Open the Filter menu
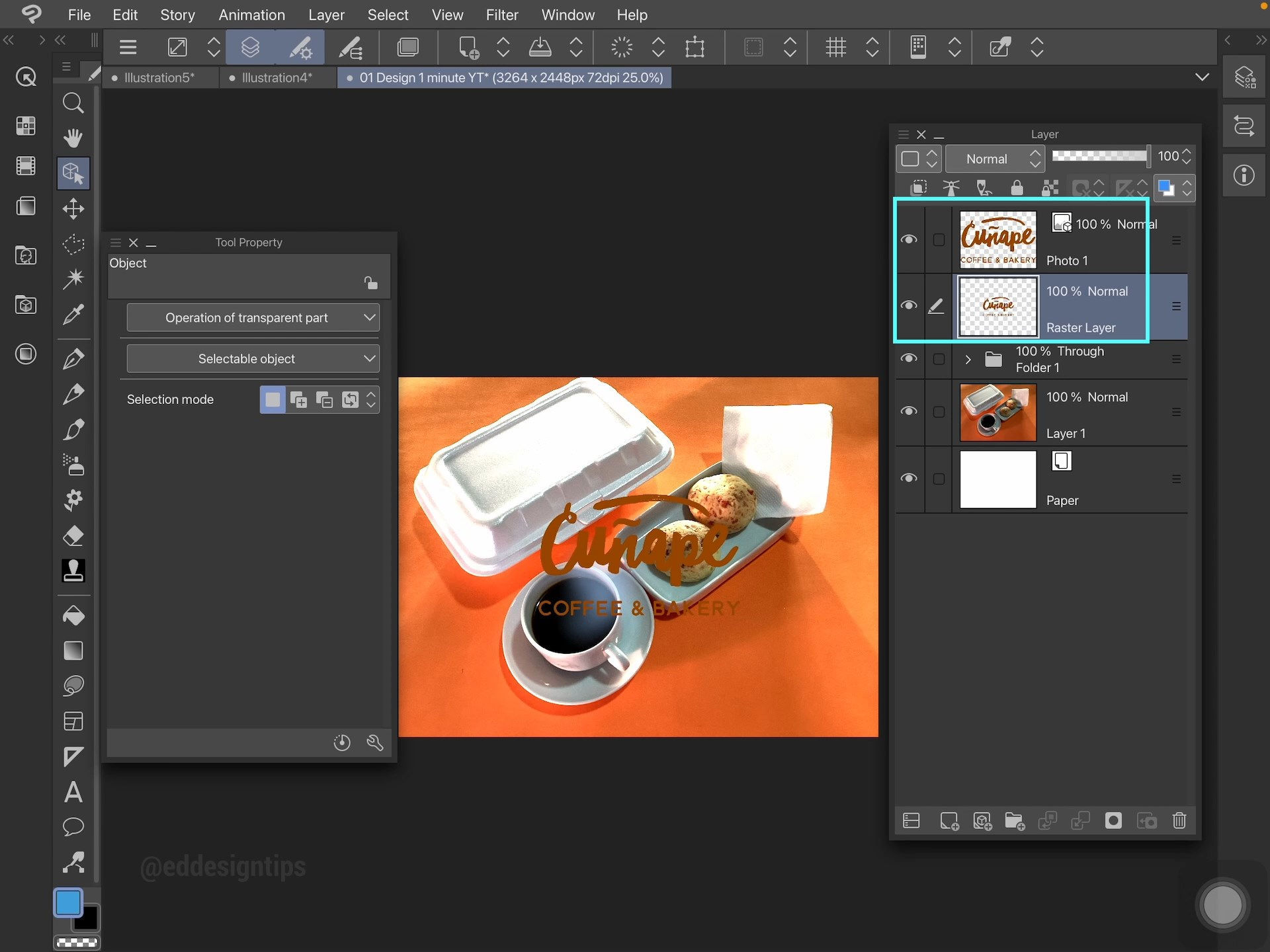This screenshot has width=1270, height=952. click(x=502, y=15)
